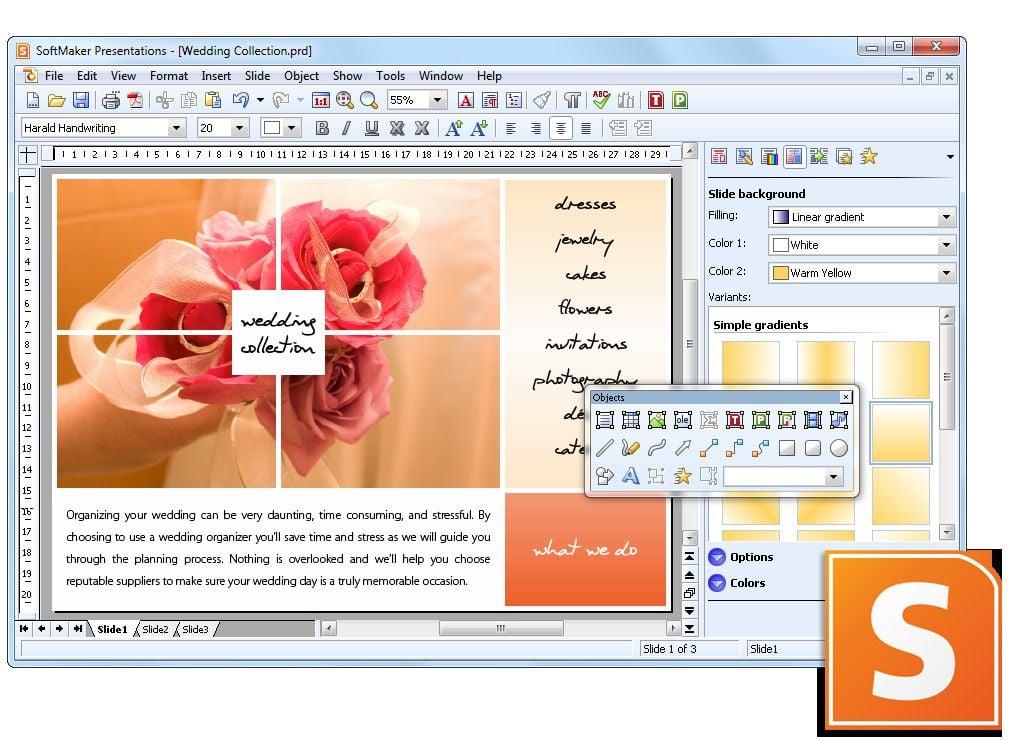Toggle underline formatting
Viewport: 1024px width, 740px height.
click(x=372, y=129)
